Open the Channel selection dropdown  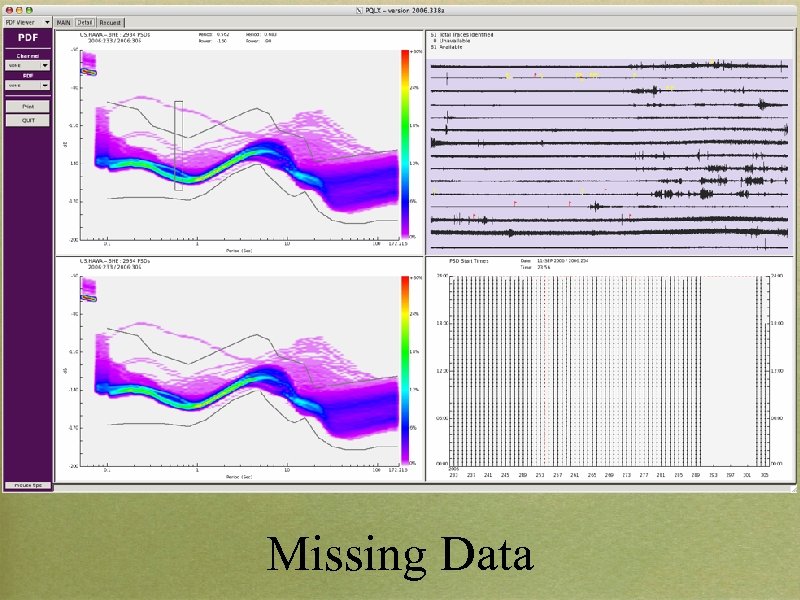click(x=27, y=63)
